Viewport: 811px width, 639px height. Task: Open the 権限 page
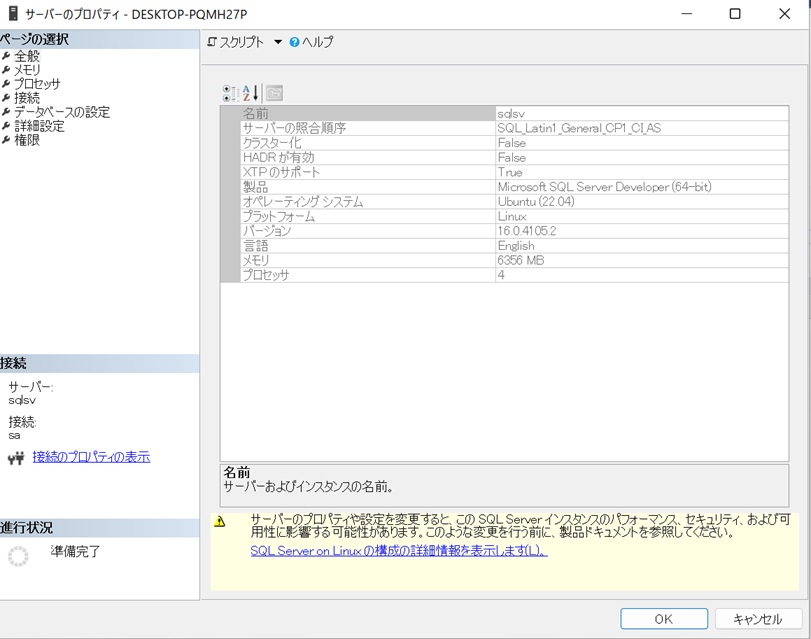(26, 140)
